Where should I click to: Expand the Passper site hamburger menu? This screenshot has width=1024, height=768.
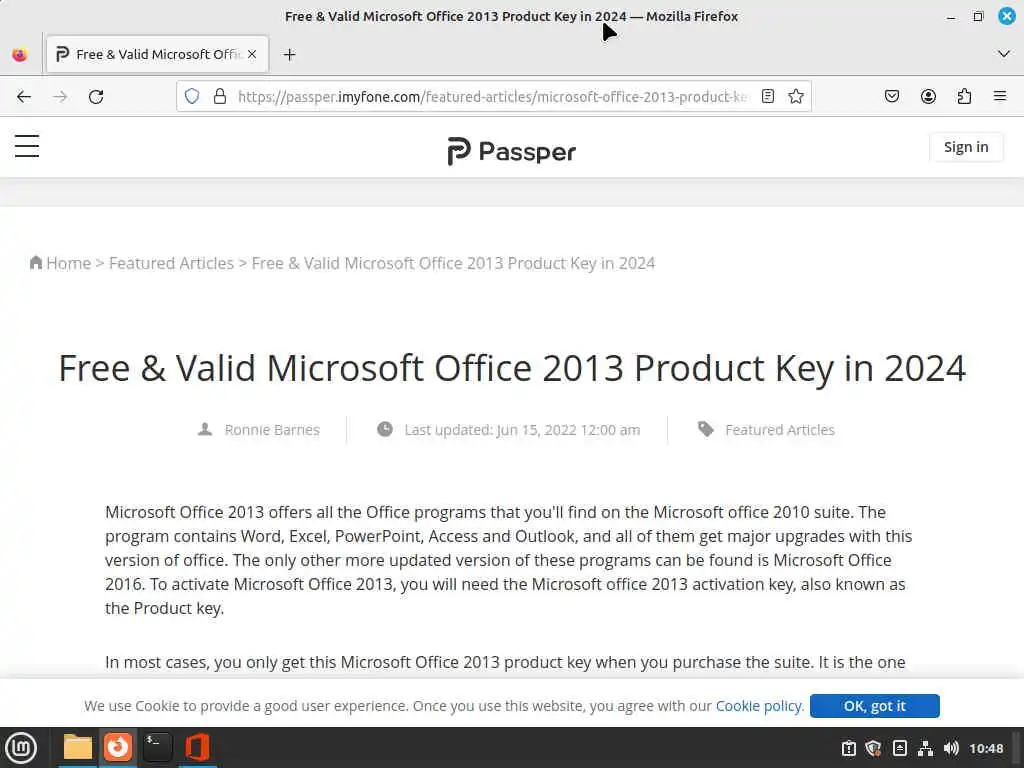click(x=27, y=147)
